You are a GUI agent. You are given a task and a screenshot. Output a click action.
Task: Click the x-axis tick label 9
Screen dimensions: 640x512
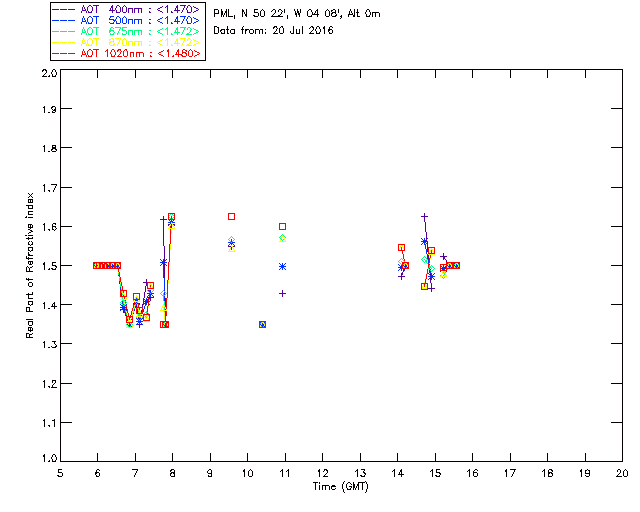pos(210,473)
